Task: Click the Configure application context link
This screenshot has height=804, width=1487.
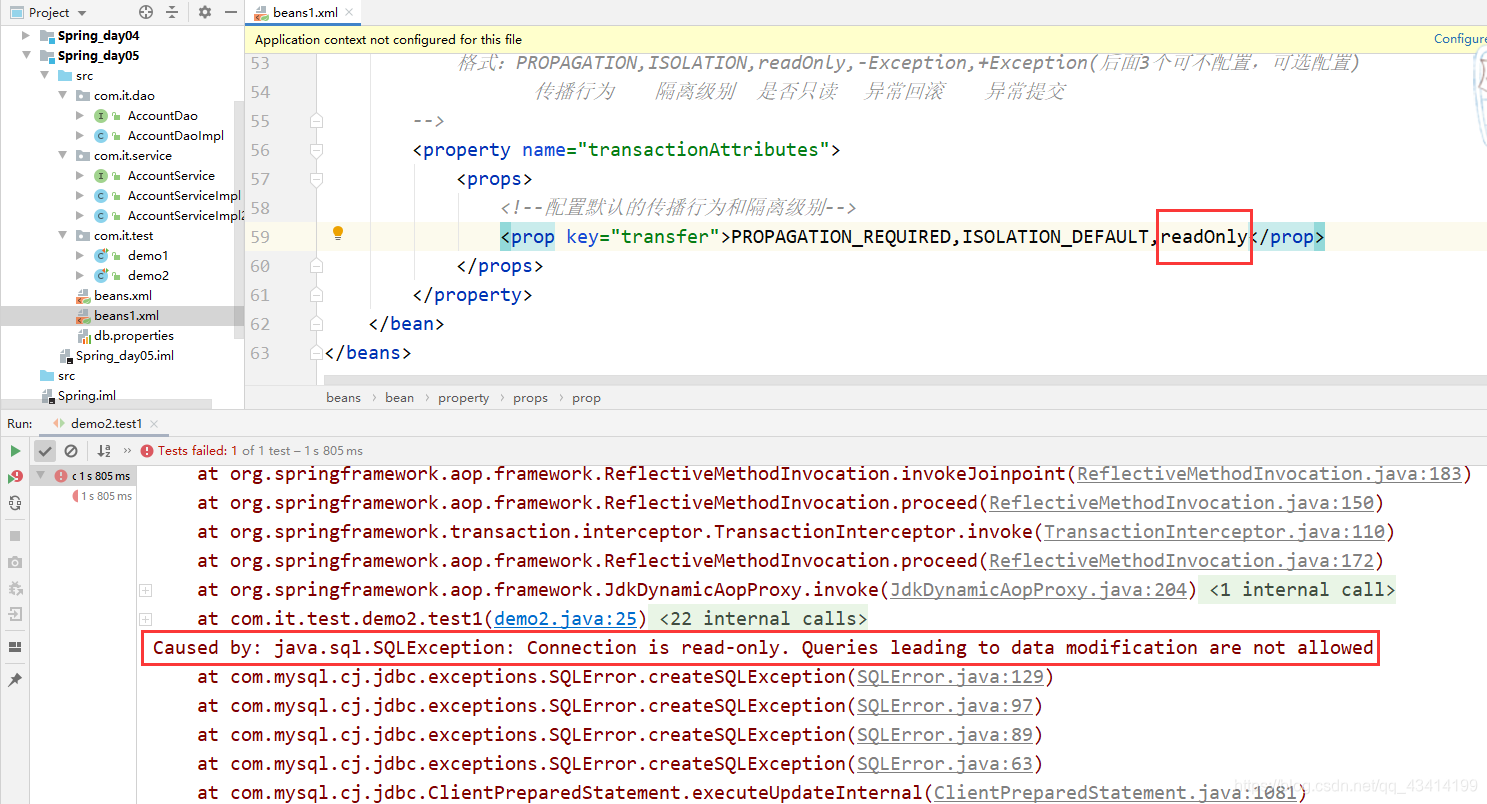Action: pyautogui.click(x=1460, y=39)
